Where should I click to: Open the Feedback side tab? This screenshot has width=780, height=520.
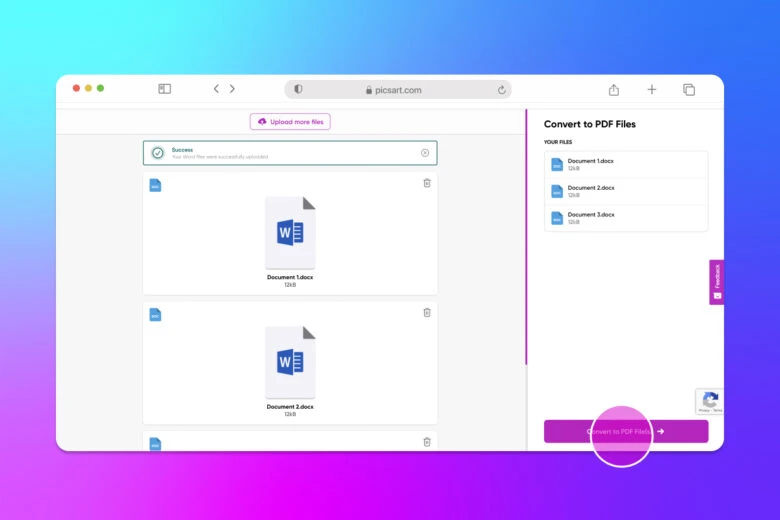coord(716,282)
